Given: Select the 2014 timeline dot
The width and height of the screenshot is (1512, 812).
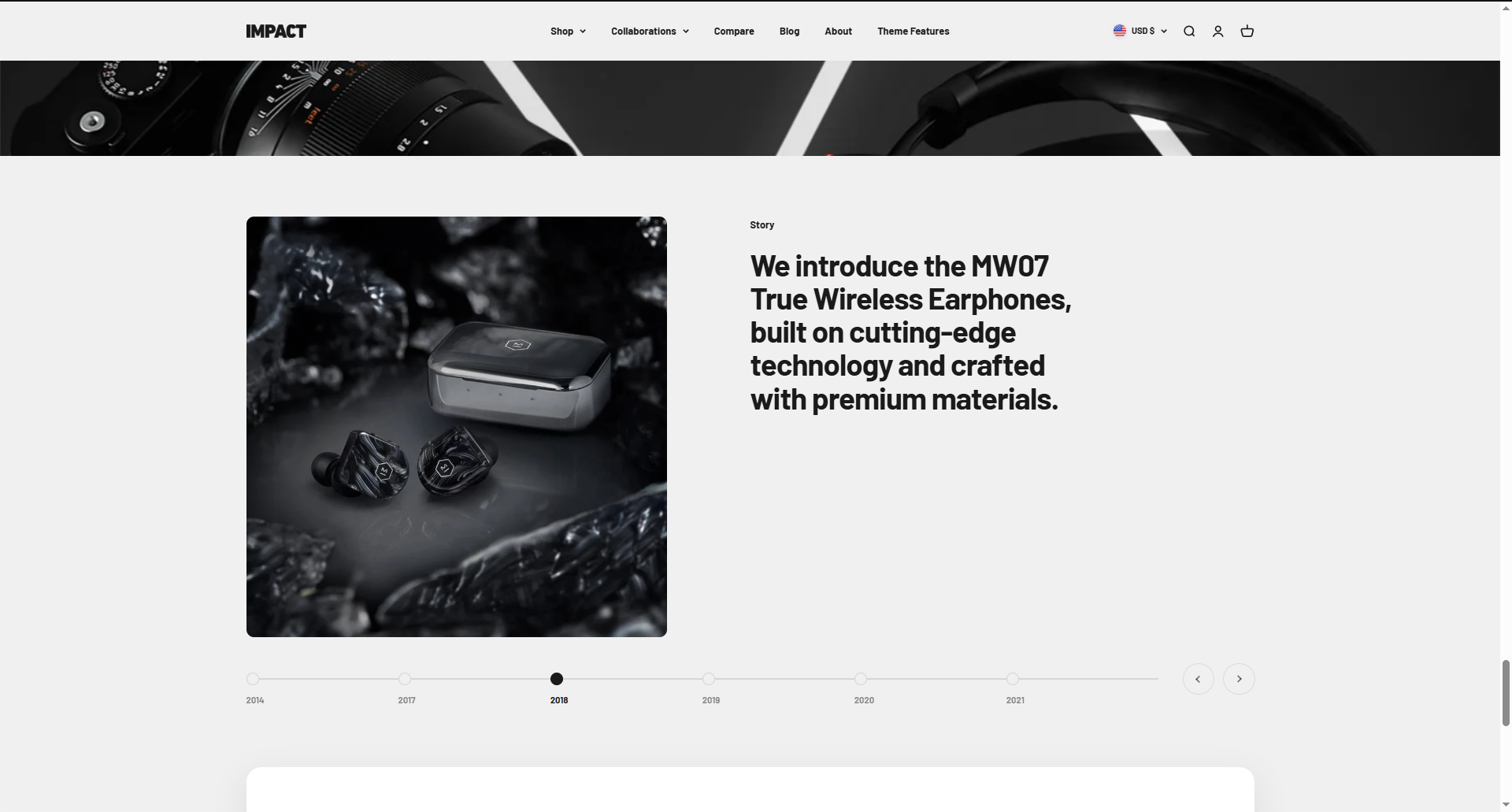Looking at the screenshot, I should coord(253,679).
